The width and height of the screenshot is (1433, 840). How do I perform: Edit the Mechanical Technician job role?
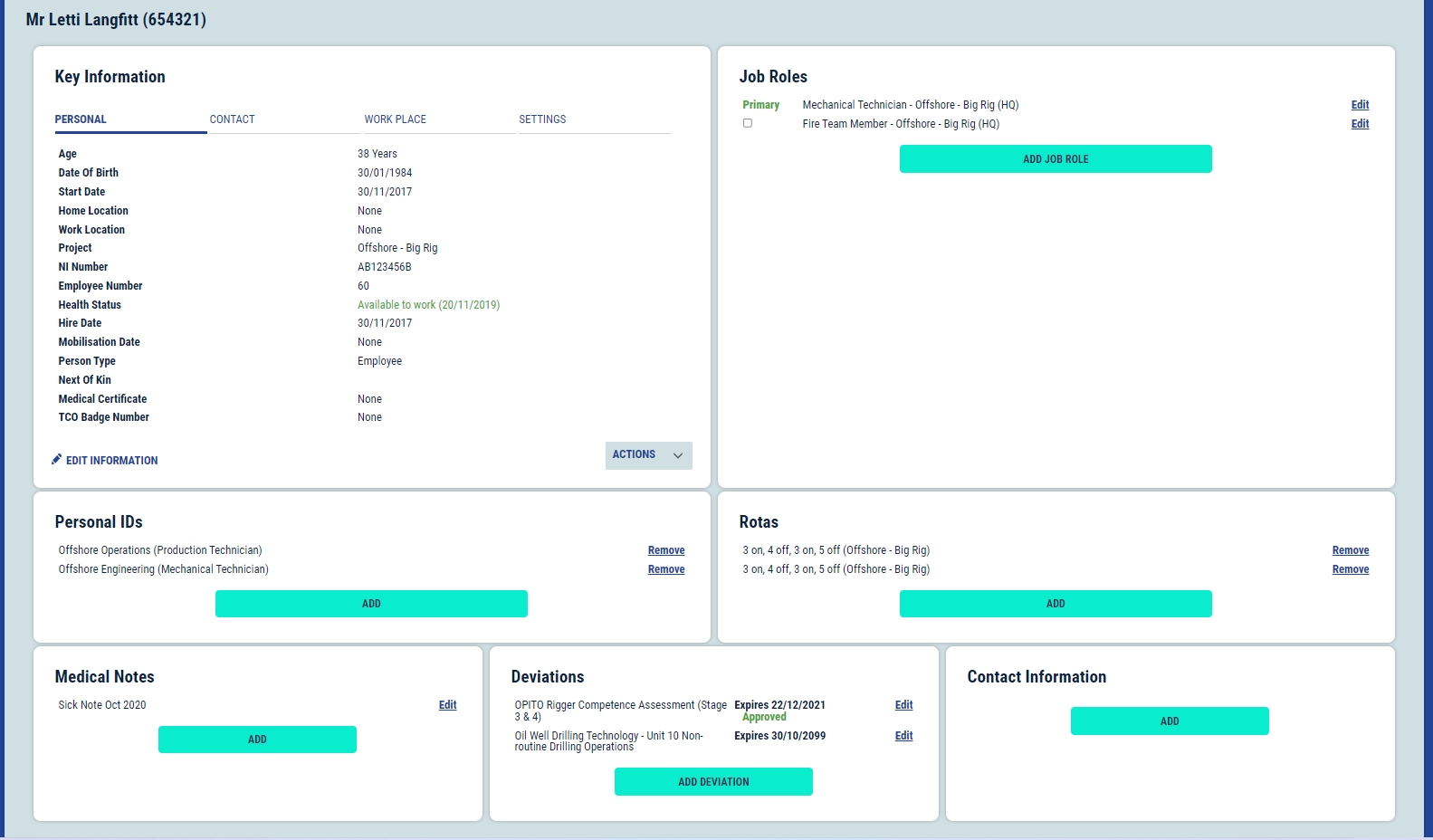point(1360,105)
